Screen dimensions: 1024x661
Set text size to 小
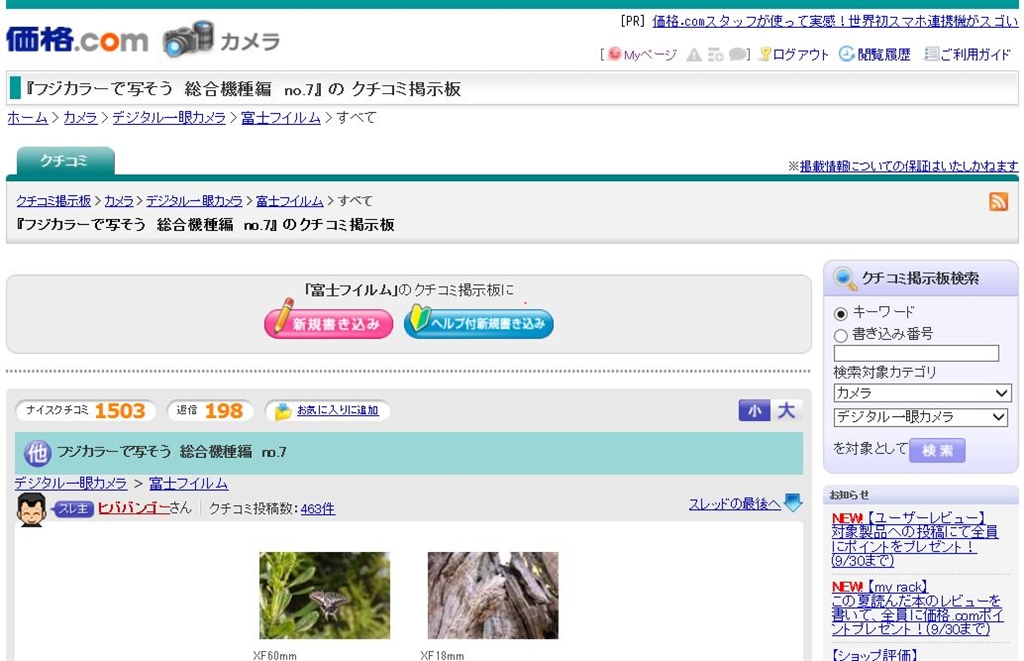754,411
